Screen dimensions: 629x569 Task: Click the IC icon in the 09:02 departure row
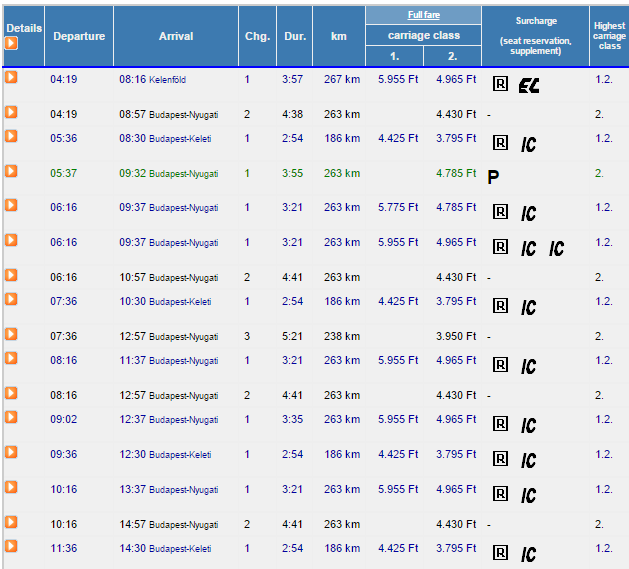(528, 425)
